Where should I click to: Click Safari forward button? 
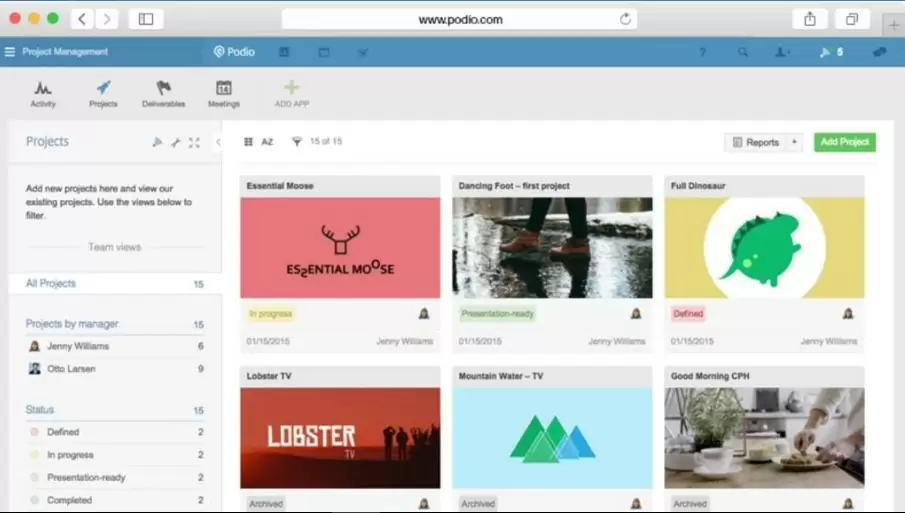pos(107,19)
